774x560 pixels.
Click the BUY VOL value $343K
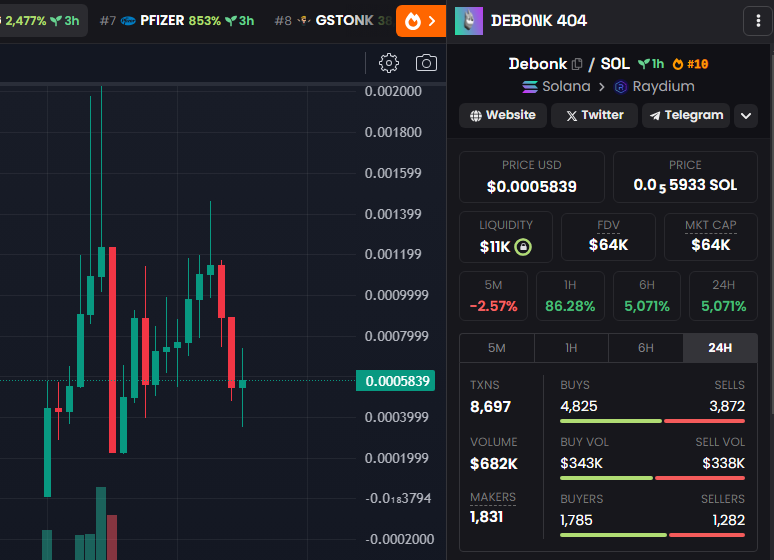click(x=581, y=463)
